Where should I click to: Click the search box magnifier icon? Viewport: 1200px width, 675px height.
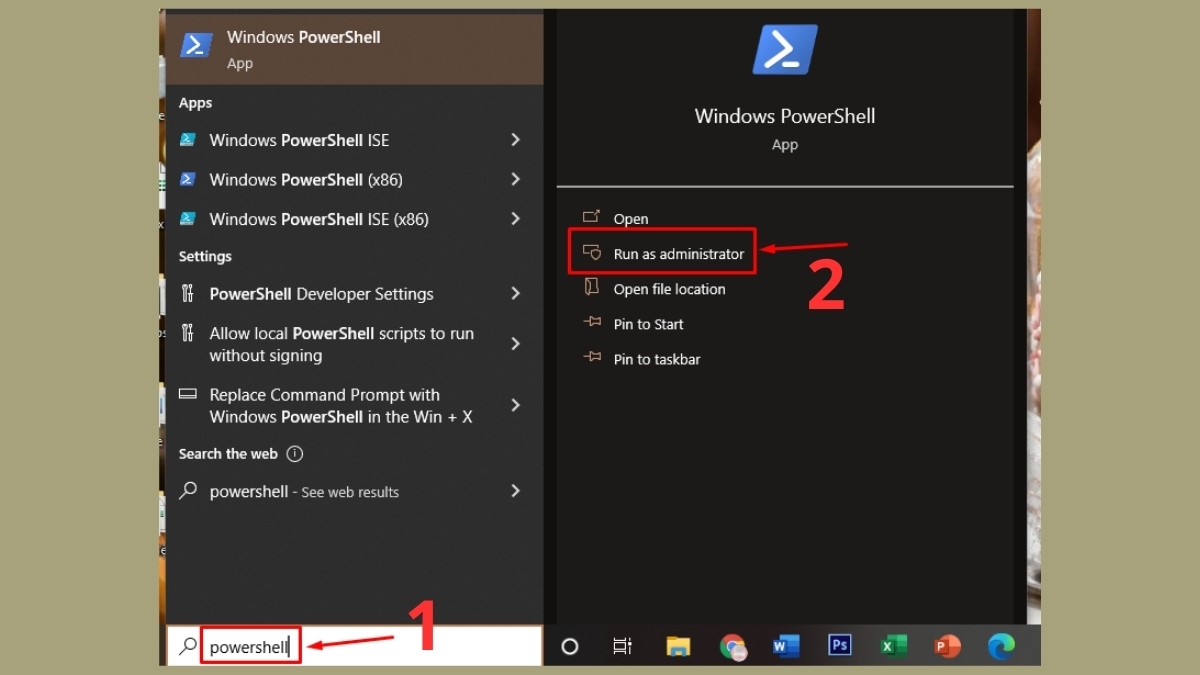tap(187, 647)
